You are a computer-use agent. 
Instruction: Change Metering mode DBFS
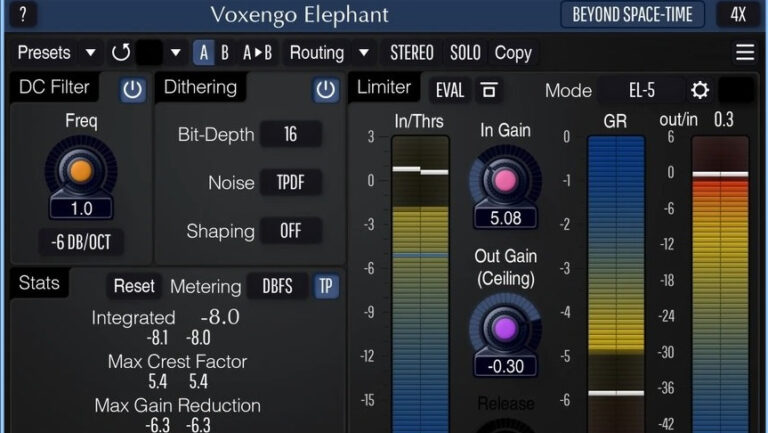click(x=277, y=286)
